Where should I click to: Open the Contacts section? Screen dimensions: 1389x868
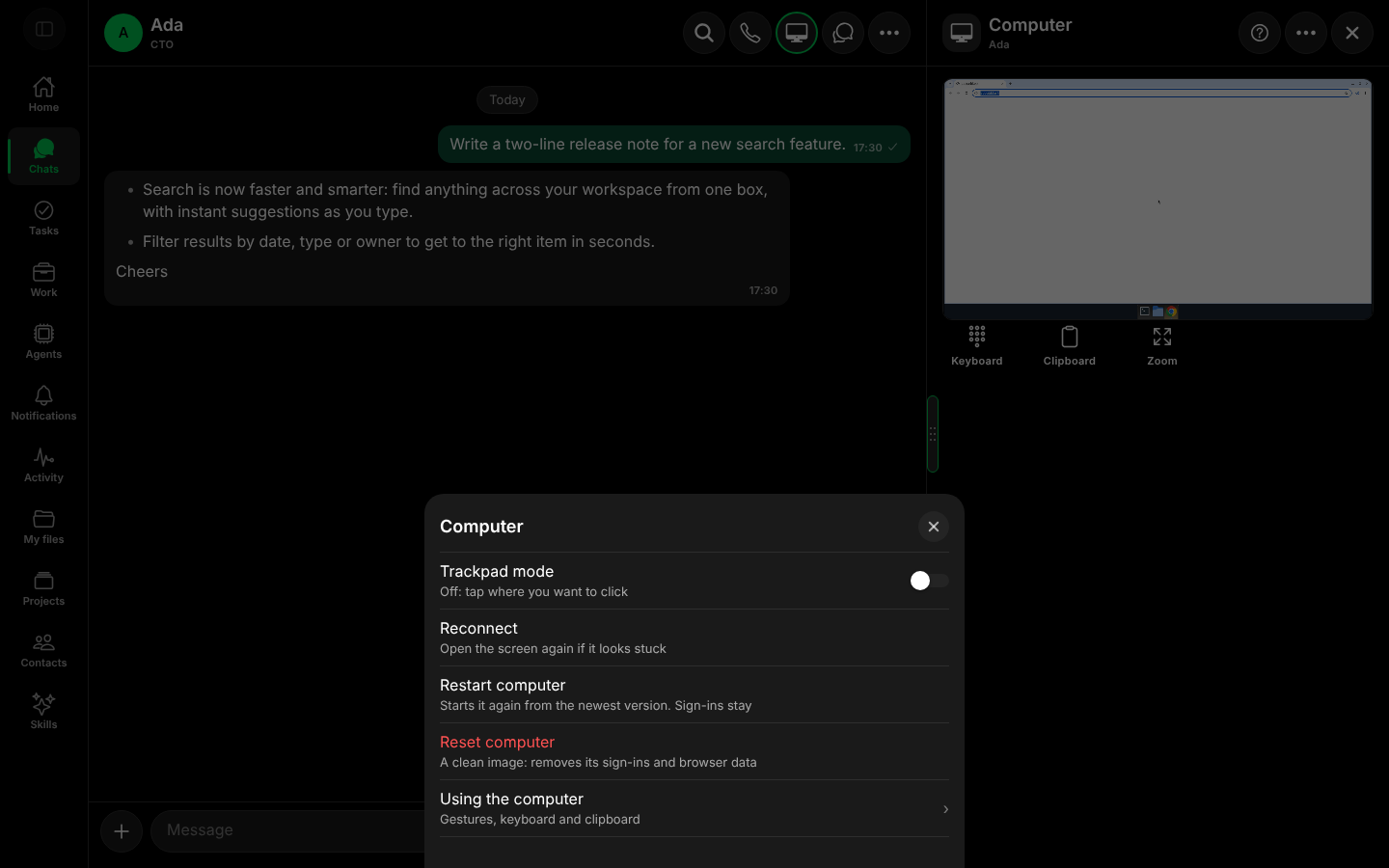coord(43,650)
